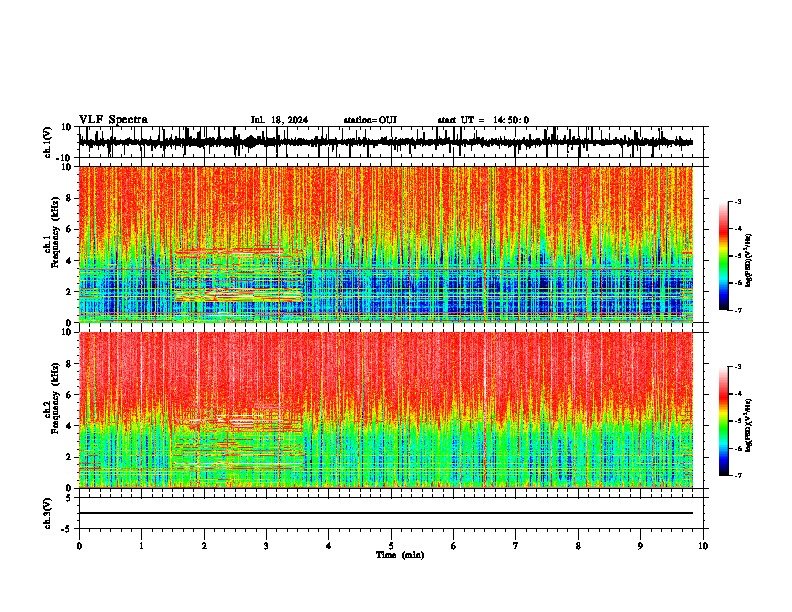Click the "5" tick on ch.3(V) axis
This screenshot has width=792, height=612.
(x=69, y=498)
